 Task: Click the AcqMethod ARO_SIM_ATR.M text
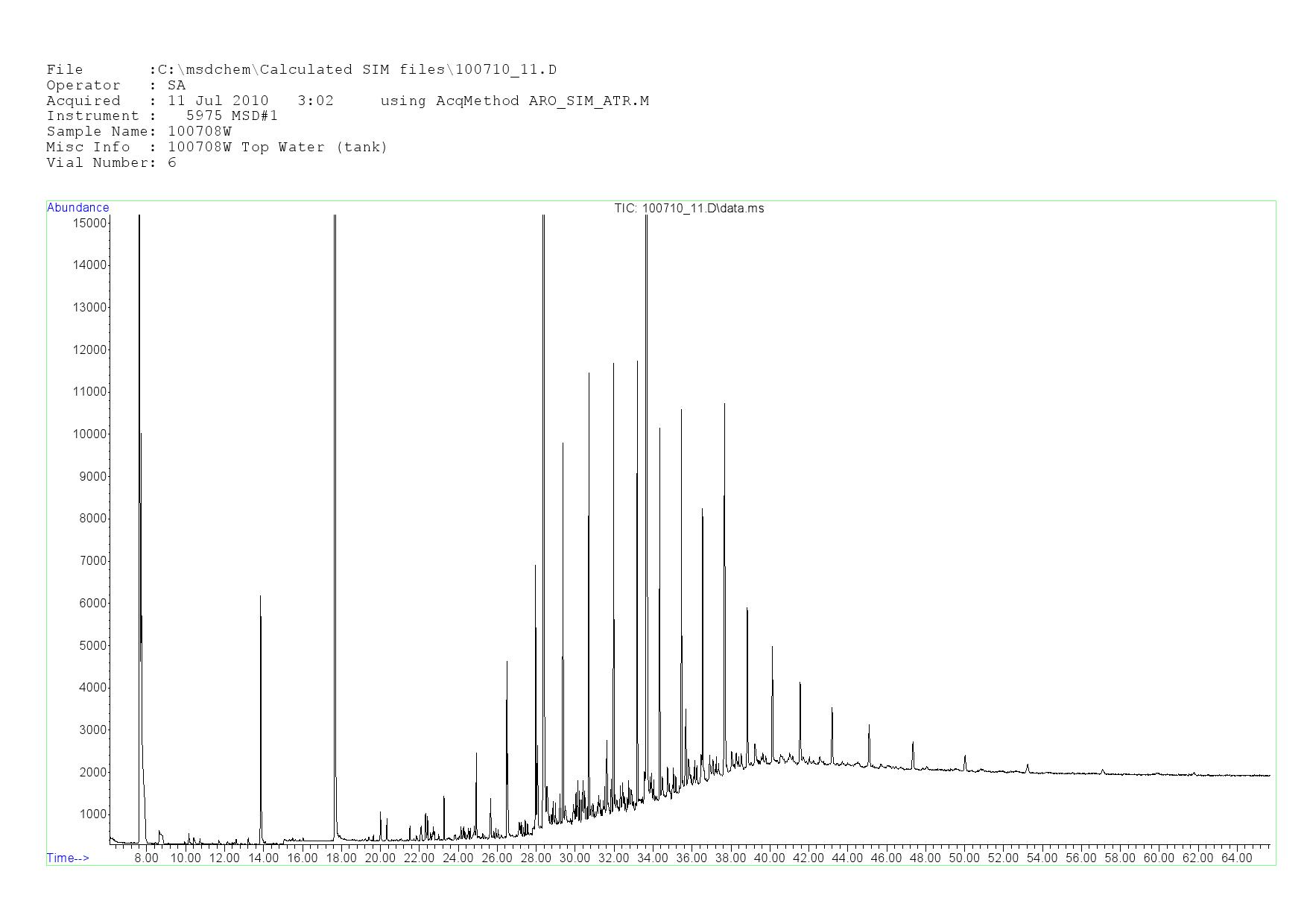coord(514,101)
